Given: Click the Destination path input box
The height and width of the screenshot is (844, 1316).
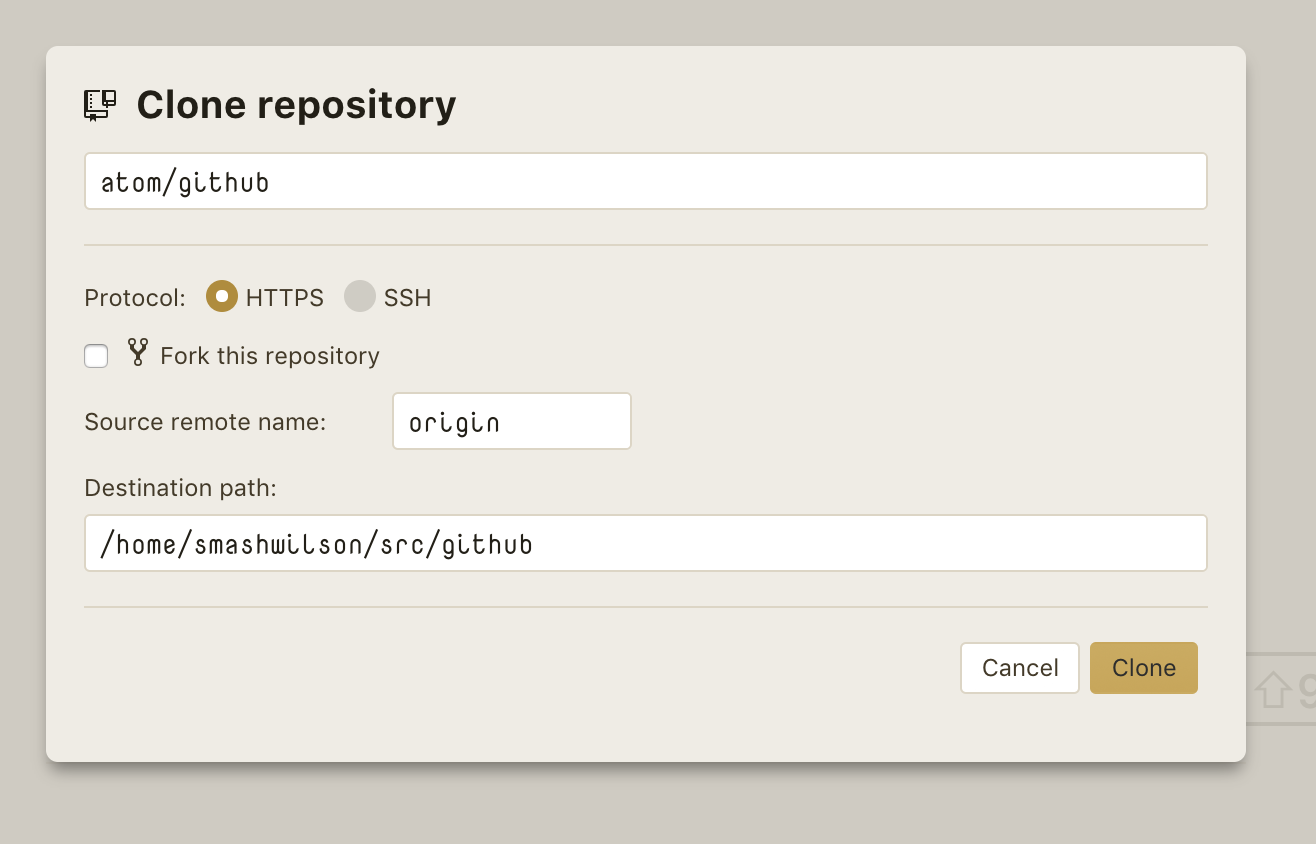Looking at the screenshot, I should click(x=646, y=543).
